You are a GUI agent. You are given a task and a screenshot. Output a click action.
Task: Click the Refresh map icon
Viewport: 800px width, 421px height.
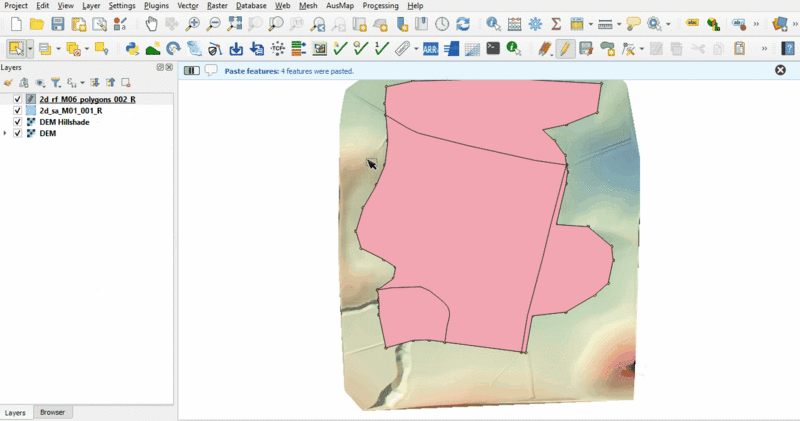click(x=462, y=24)
